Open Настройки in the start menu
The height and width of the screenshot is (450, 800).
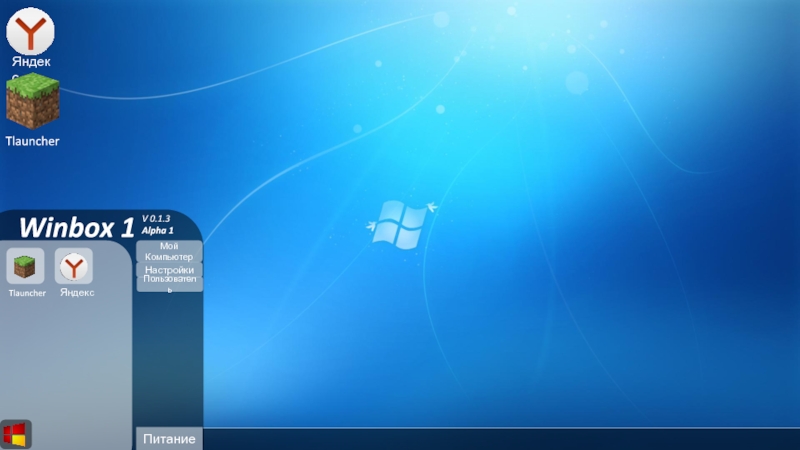point(169,270)
